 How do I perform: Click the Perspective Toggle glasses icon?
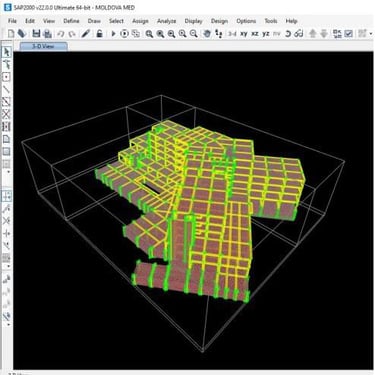[x=298, y=34]
